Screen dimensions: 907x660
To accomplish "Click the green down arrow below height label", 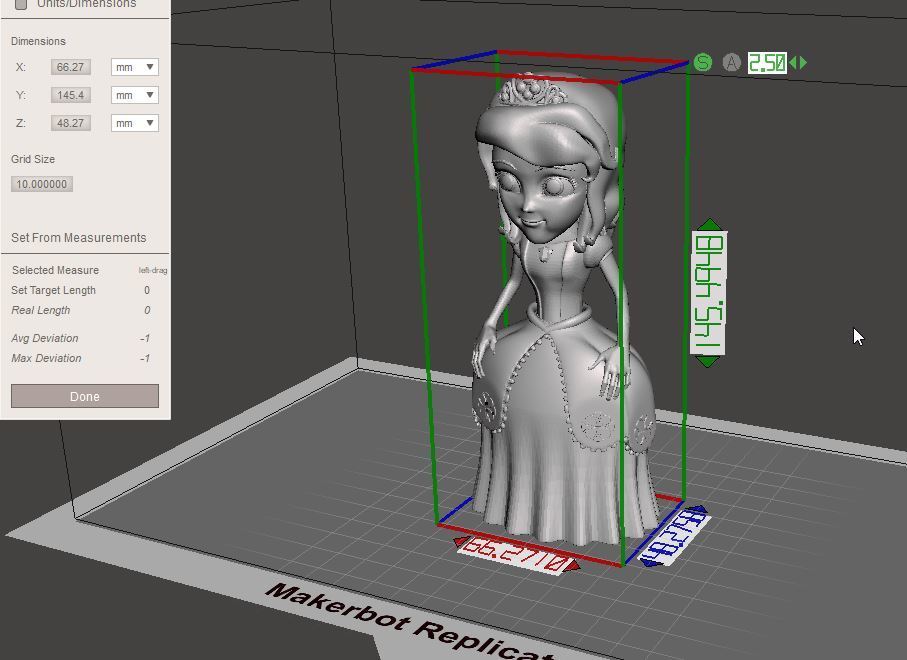I will point(709,360).
